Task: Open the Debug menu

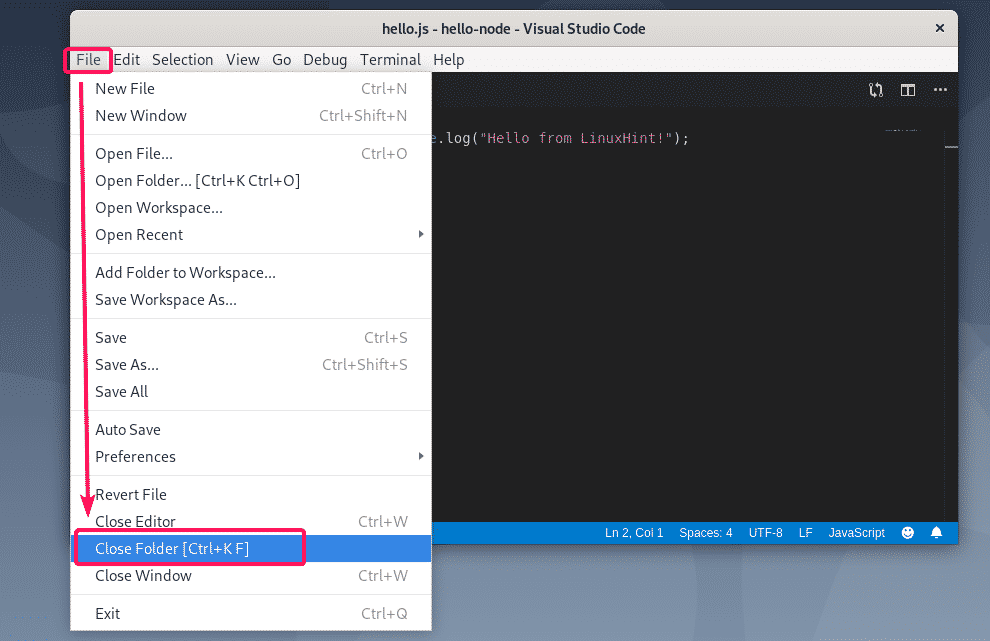Action: (x=325, y=59)
